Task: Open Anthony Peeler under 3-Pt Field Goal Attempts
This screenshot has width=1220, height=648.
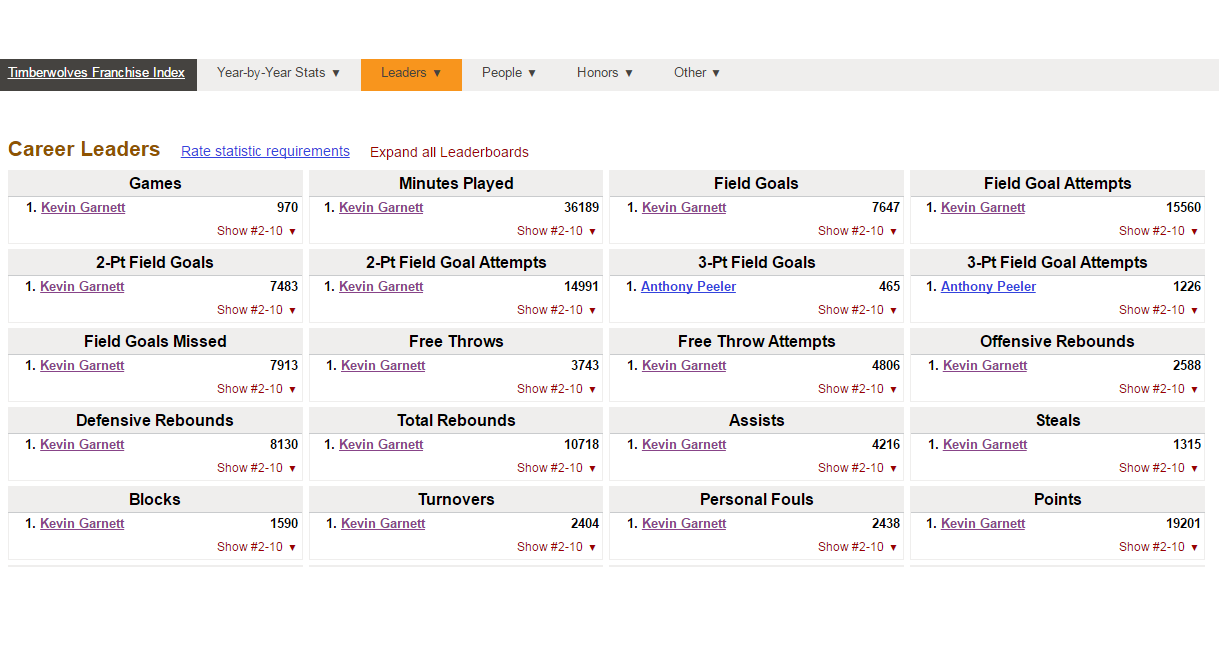Action: [988, 287]
